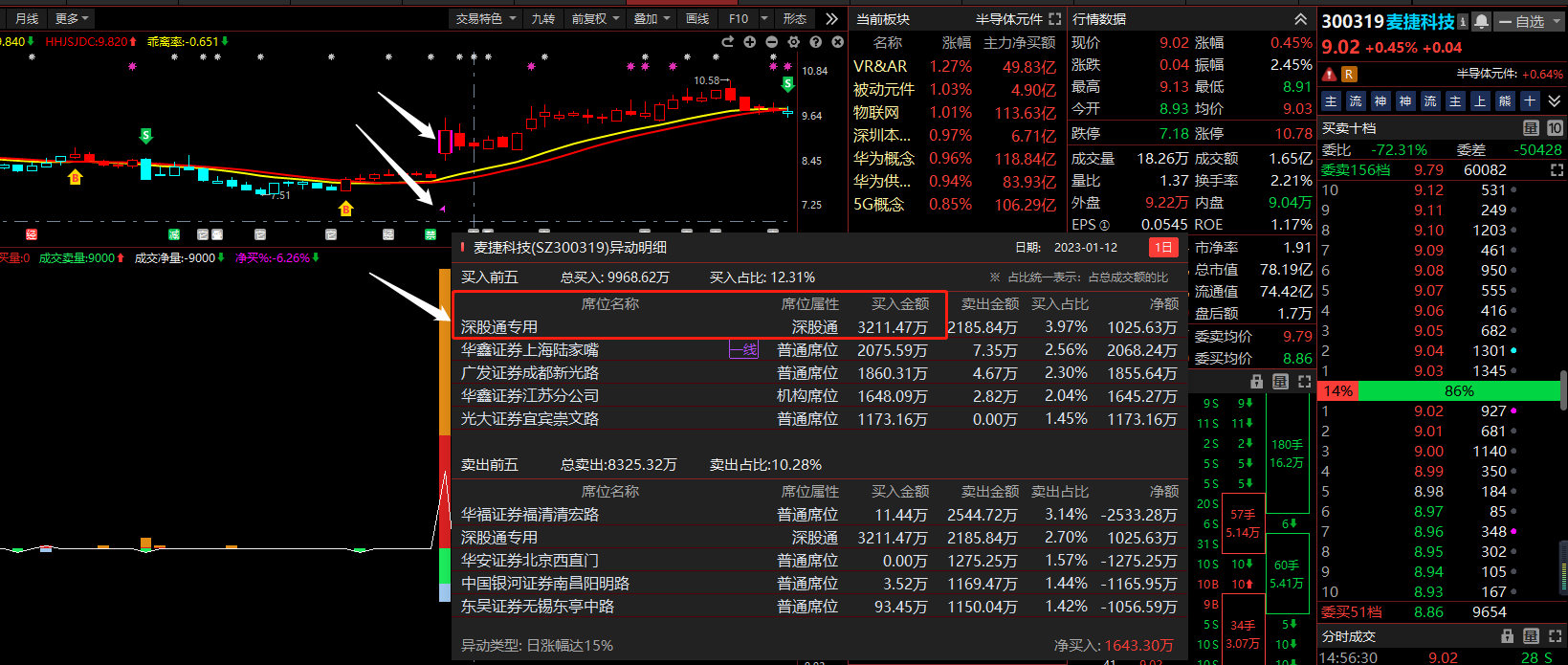Click the expand icon below 委买均价

(1304, 382)
